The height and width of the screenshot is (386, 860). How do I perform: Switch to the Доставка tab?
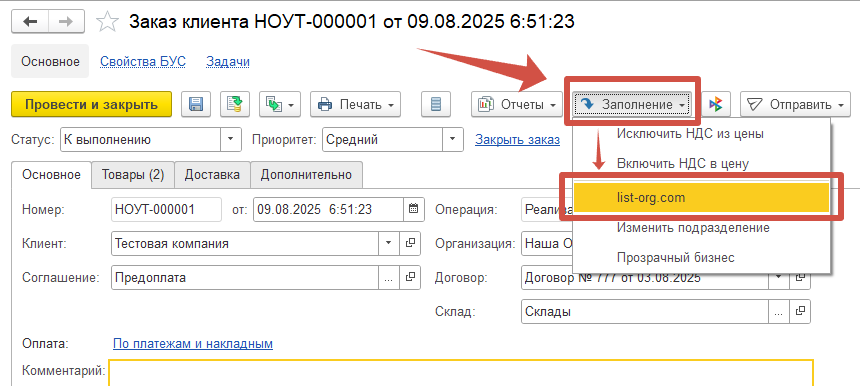(212, 175)
